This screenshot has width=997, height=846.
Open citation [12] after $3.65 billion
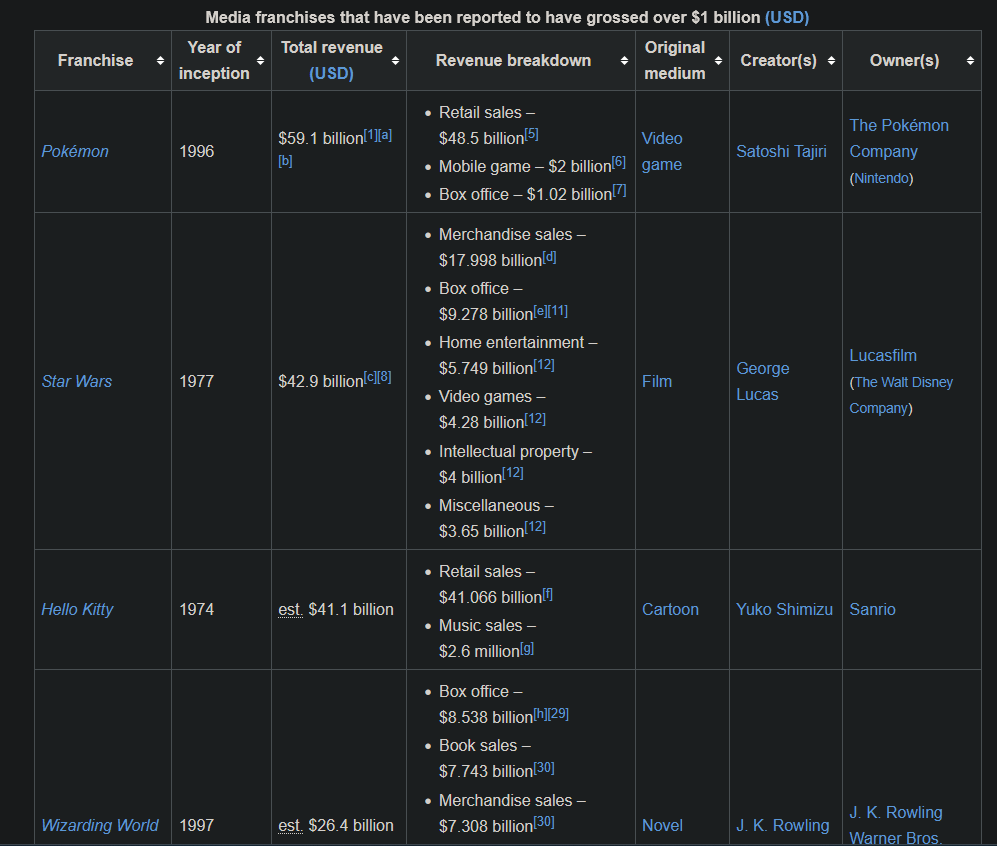coord(535,527)
